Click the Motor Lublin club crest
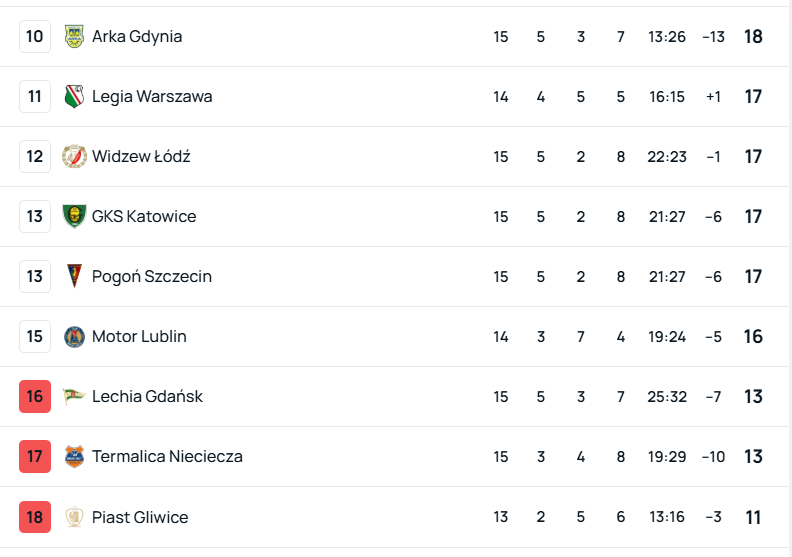This screenshot has height=557, width=792. (74, 337)
